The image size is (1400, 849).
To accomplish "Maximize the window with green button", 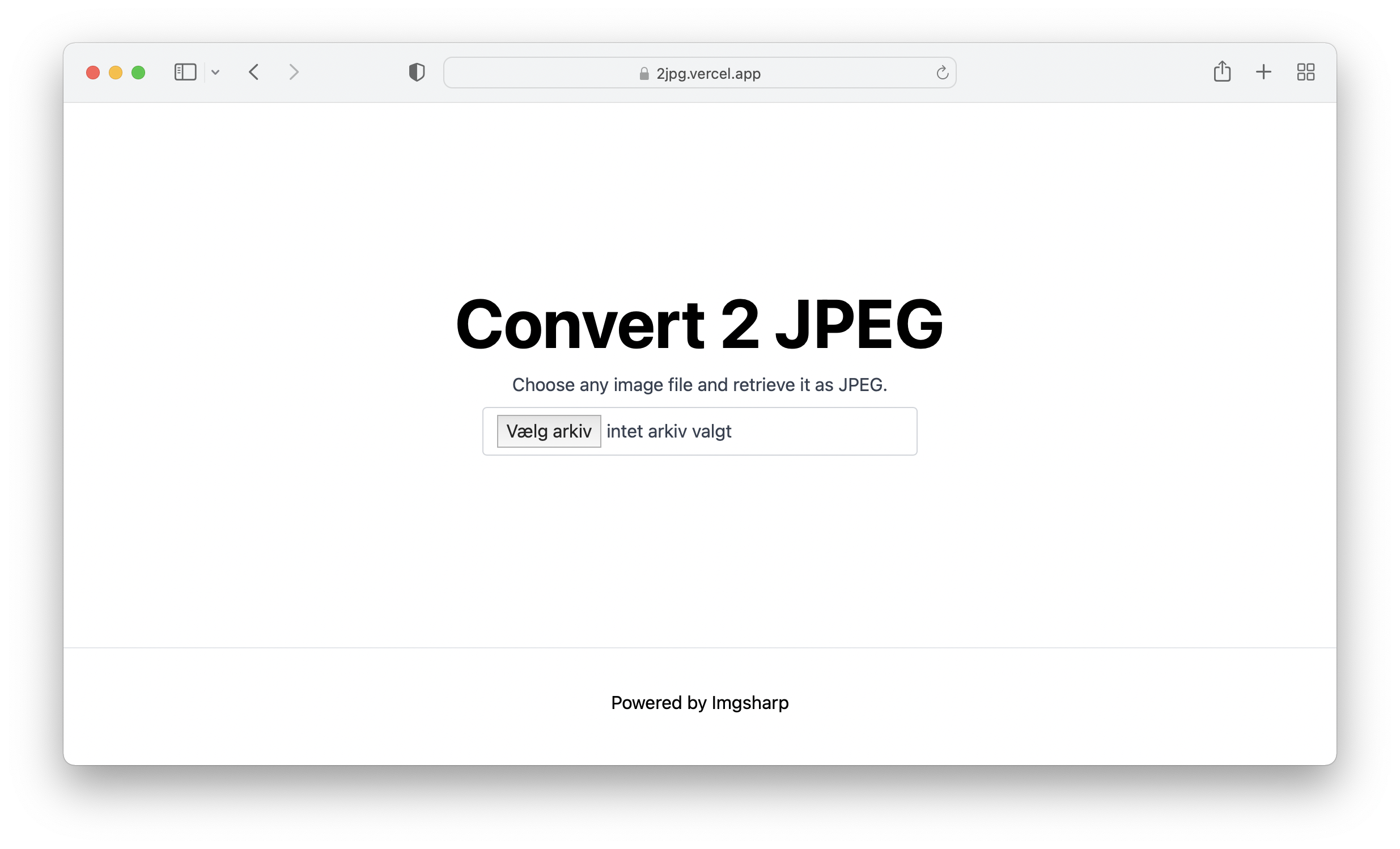I will tap(139, 73).
